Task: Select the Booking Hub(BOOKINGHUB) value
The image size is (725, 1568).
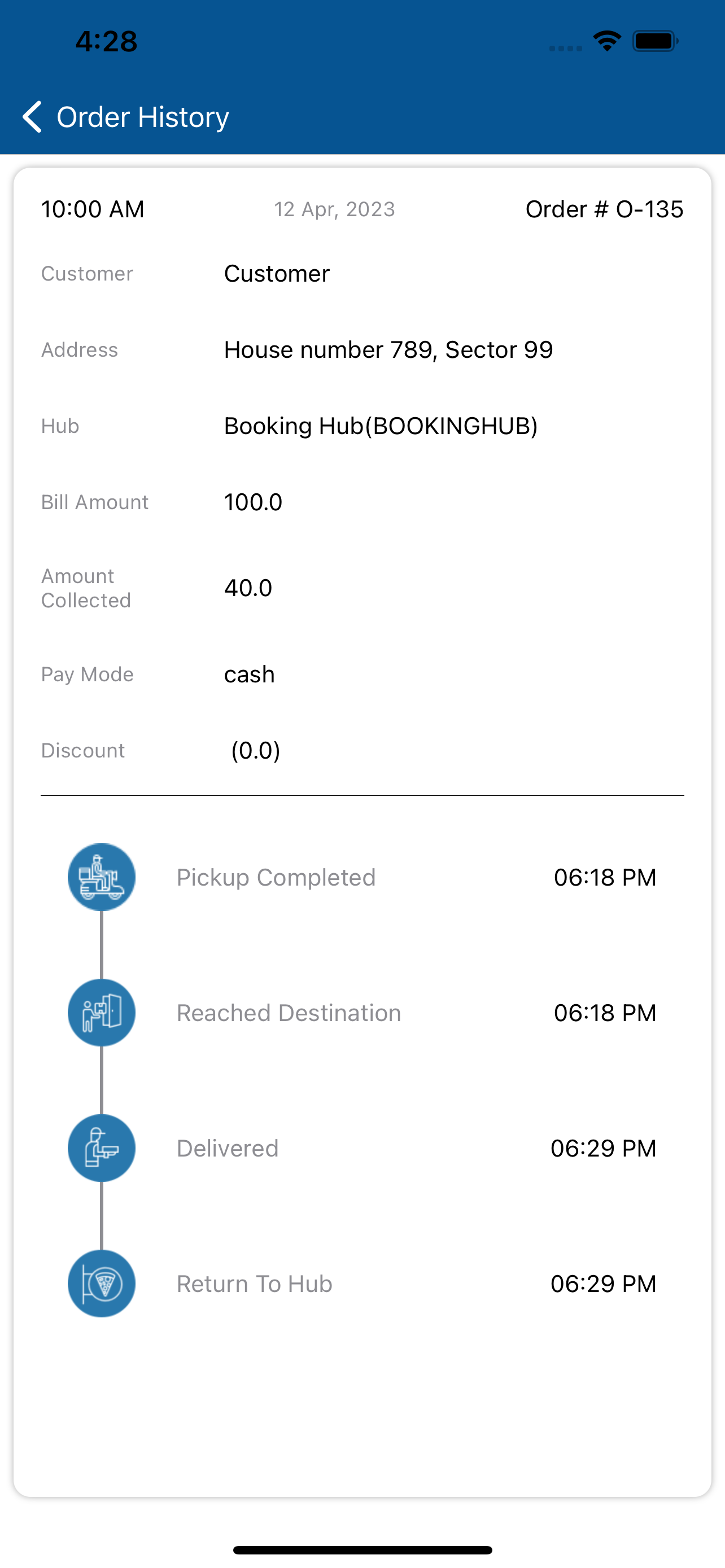Action: (381, 426)
